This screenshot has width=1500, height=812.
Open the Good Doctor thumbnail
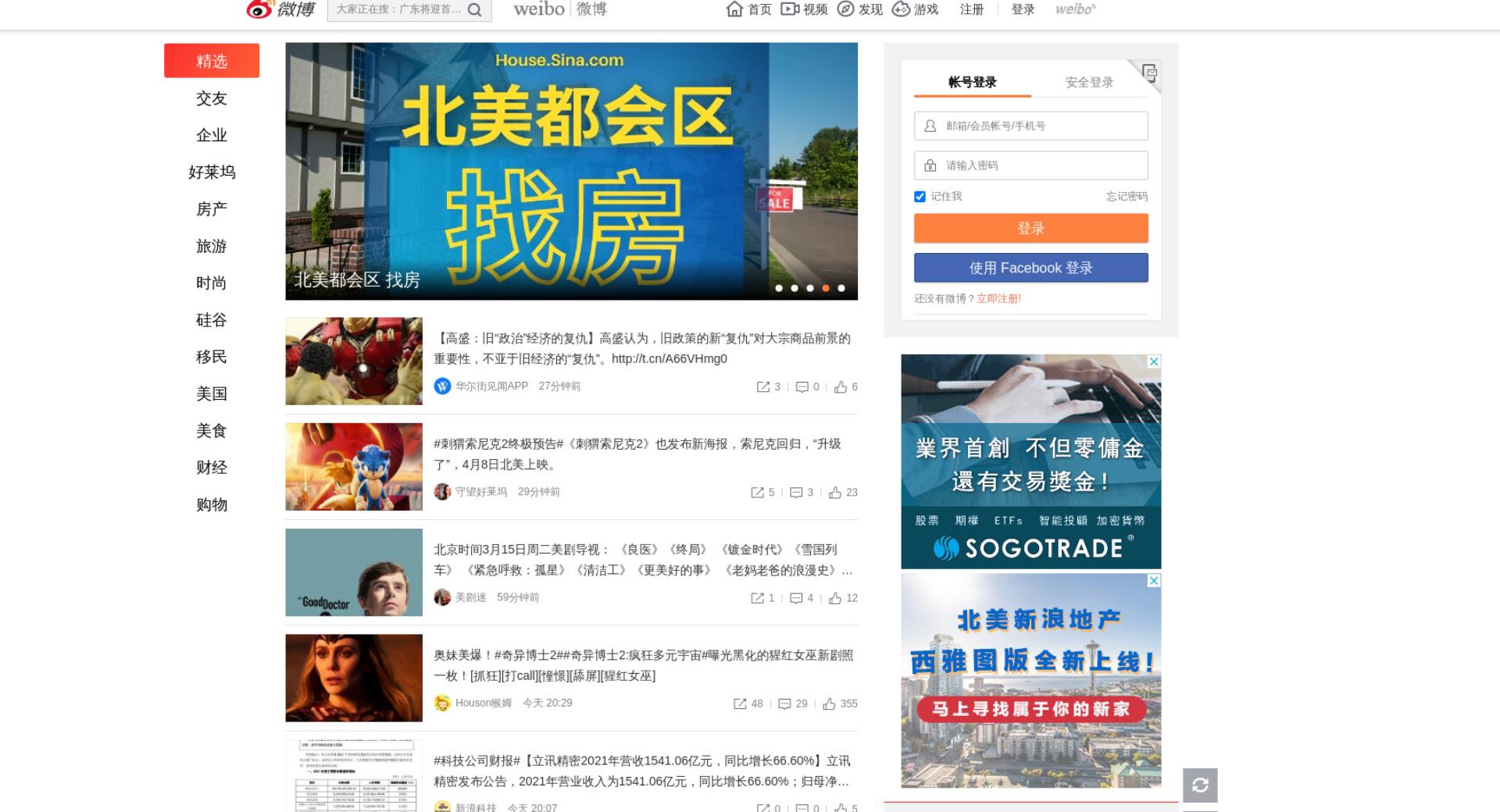coord(354,572)
